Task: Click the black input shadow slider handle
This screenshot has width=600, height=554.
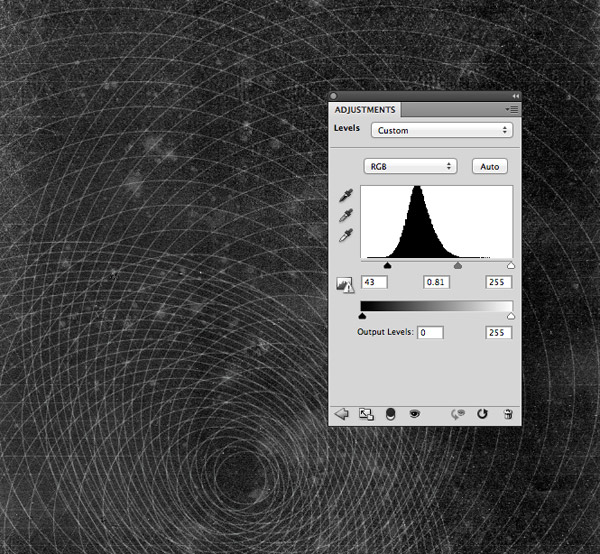Action: pyautogui.click(x=387, y=267)
